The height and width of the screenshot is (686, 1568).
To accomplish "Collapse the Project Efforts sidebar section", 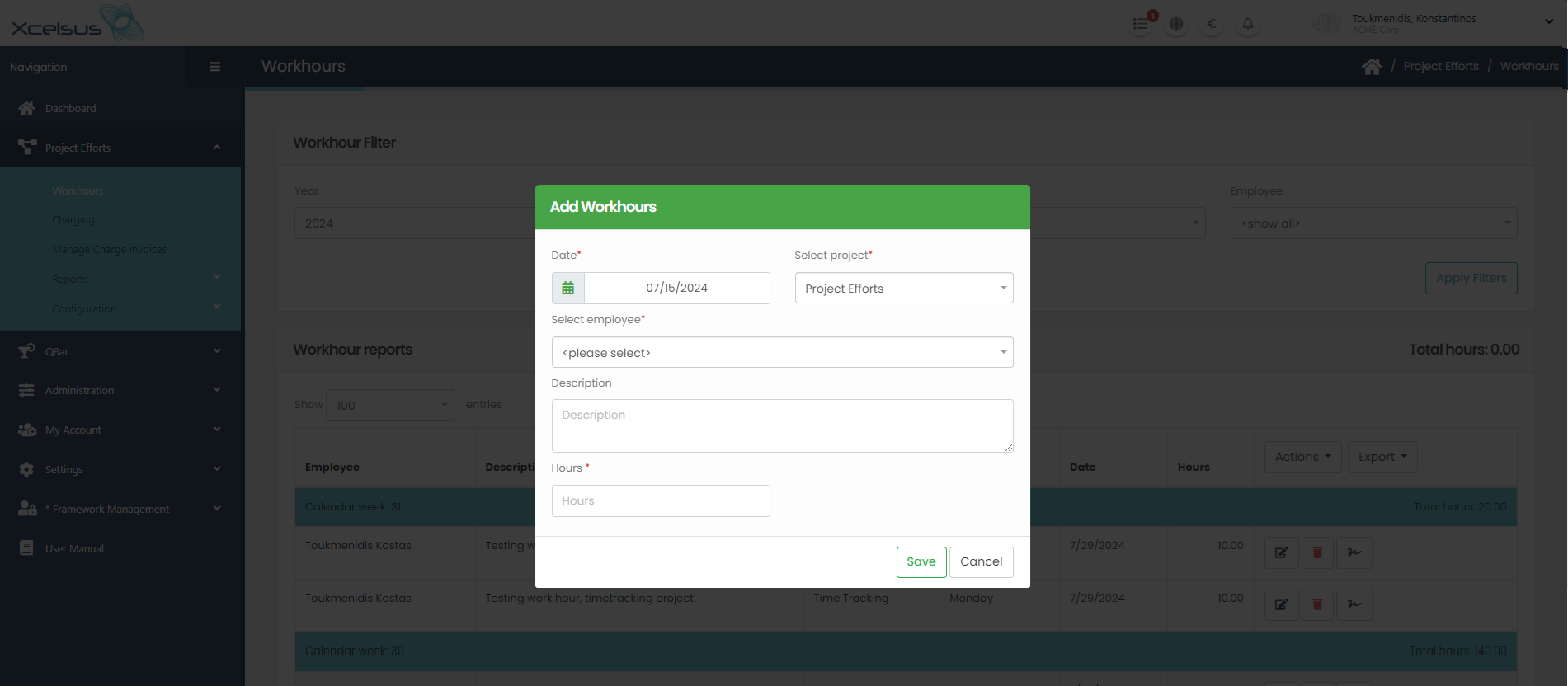I will (x=217, y=148).
